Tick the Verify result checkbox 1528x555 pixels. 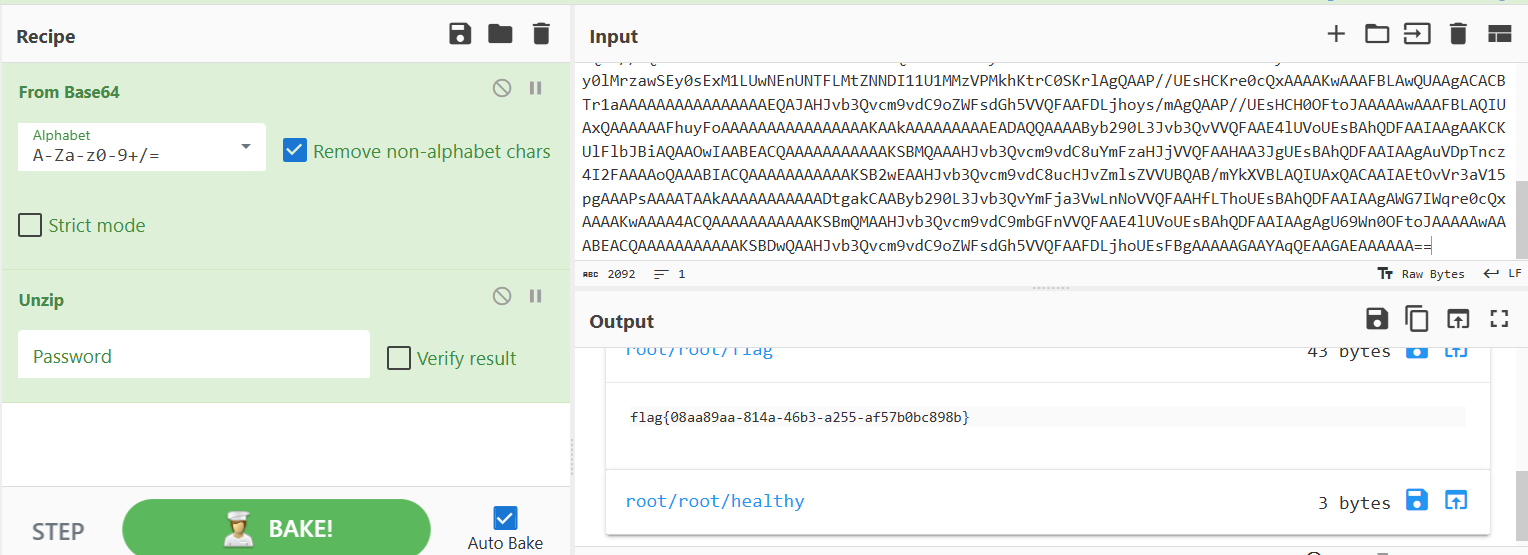(x=399, y=358)
